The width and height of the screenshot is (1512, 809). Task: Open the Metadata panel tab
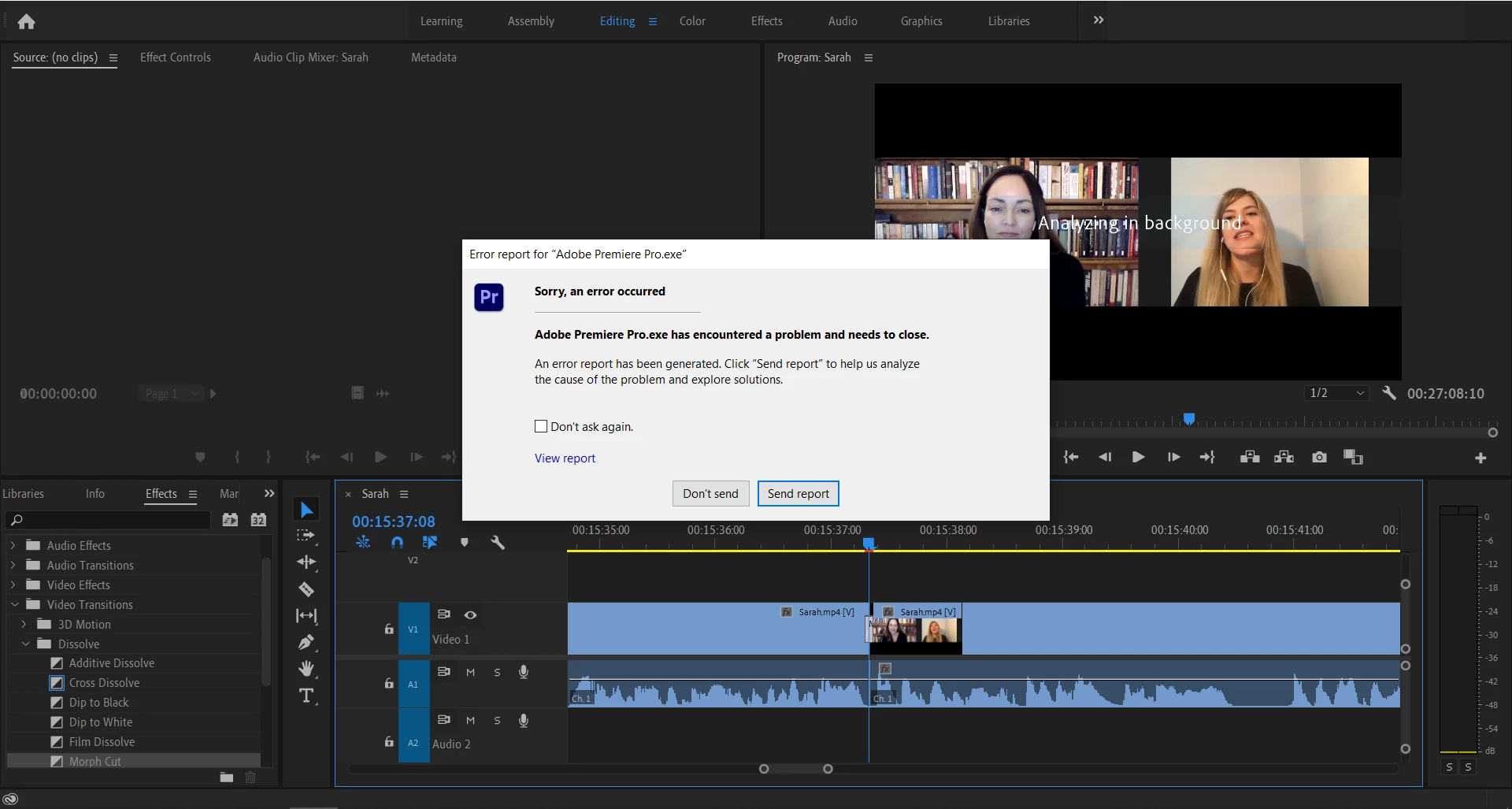pos(434,58)
